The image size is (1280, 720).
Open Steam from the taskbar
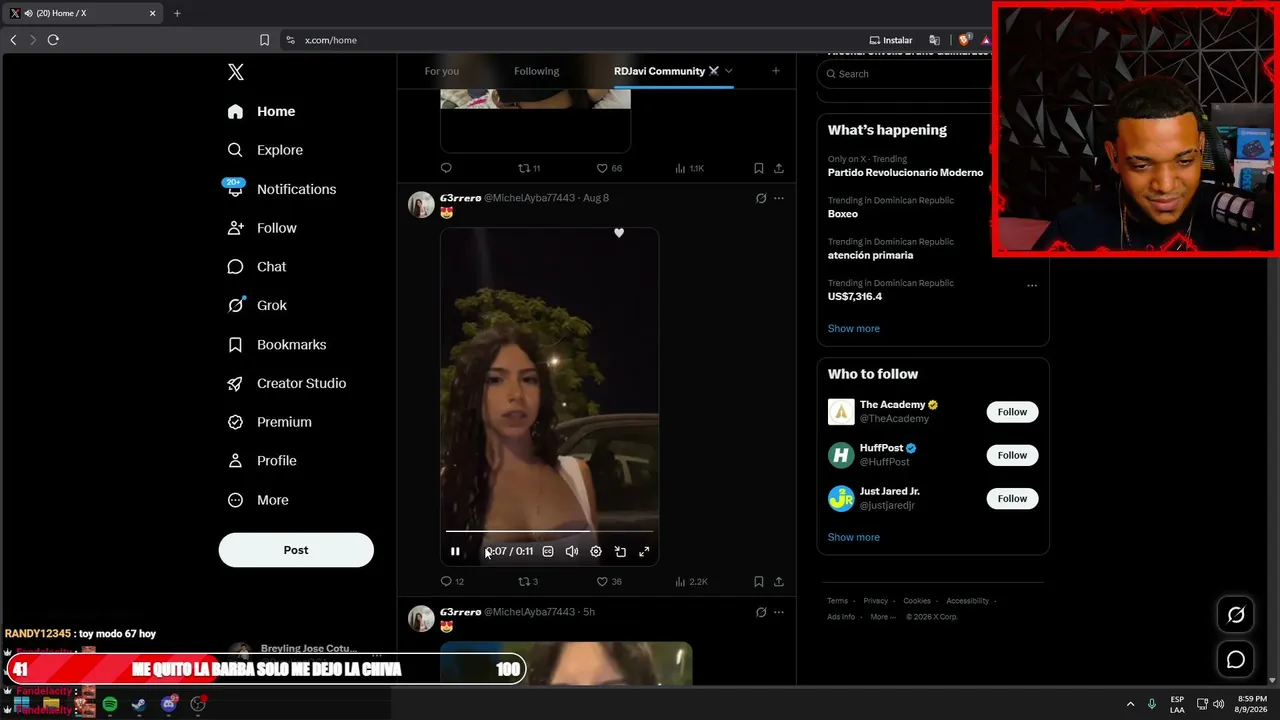(139, 704)
